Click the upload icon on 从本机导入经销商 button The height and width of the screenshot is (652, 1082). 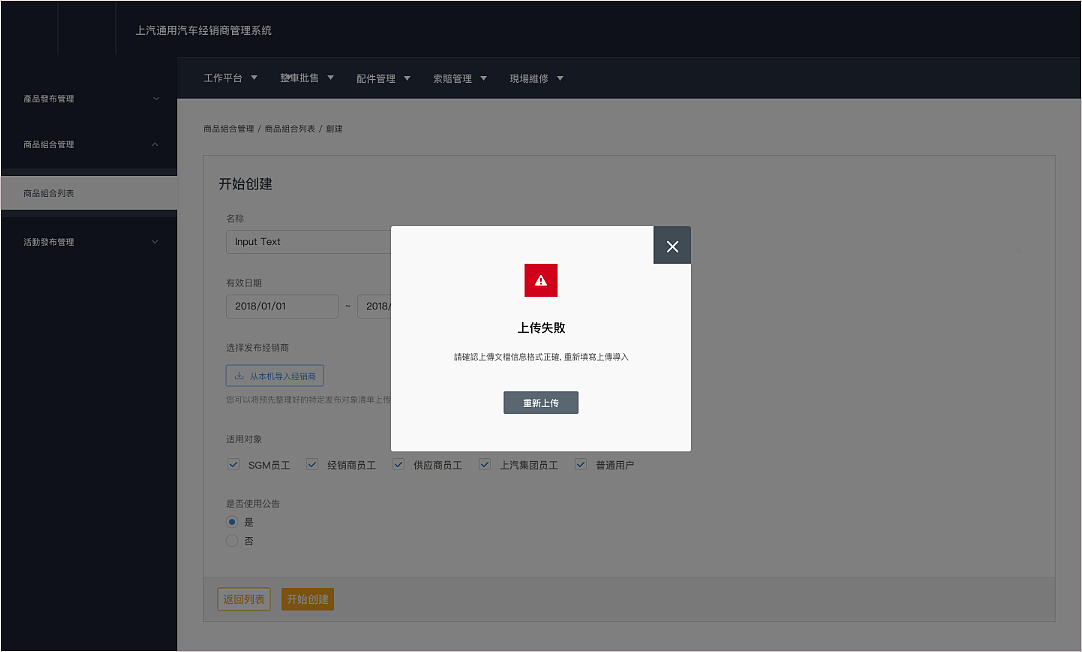pyautogui.click(x=241, y=375)
